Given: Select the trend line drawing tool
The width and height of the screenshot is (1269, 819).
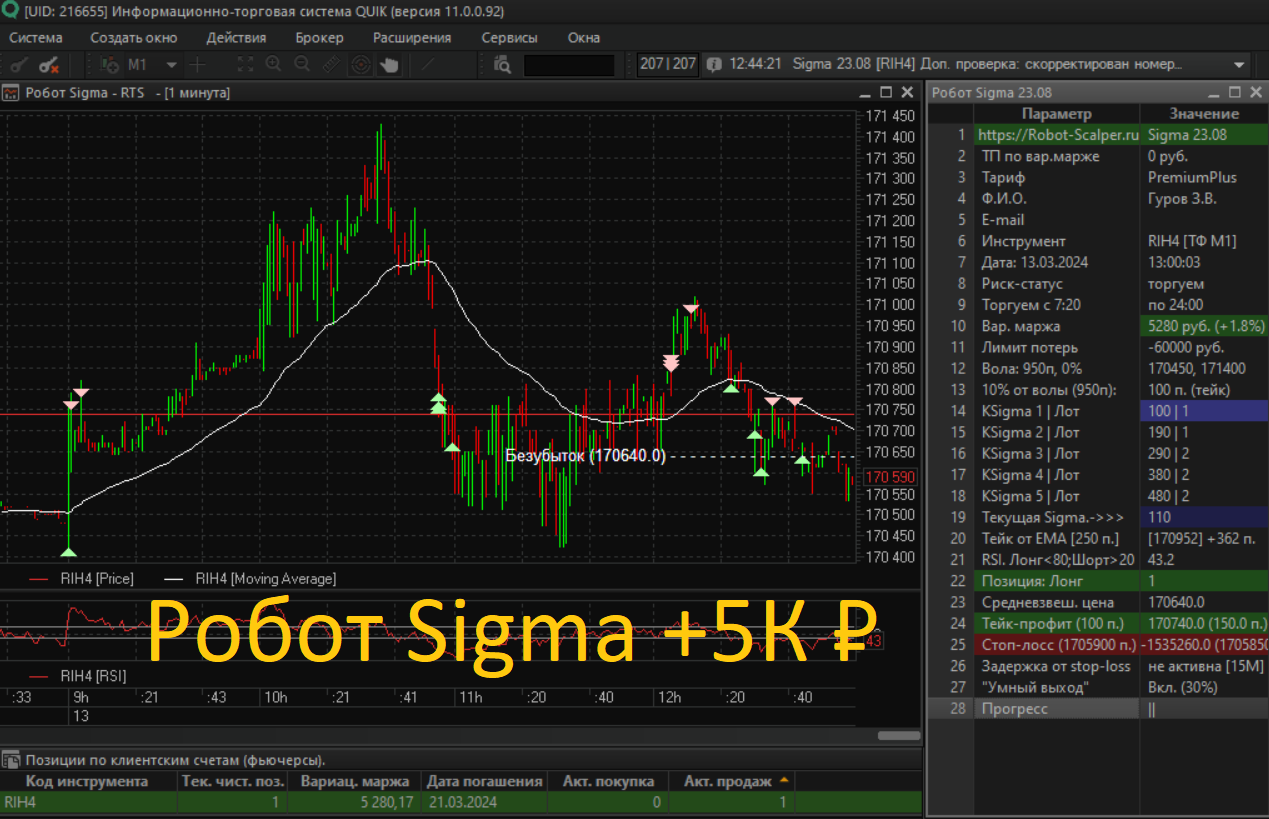Looking at the screenshot, I should [428, 65].
